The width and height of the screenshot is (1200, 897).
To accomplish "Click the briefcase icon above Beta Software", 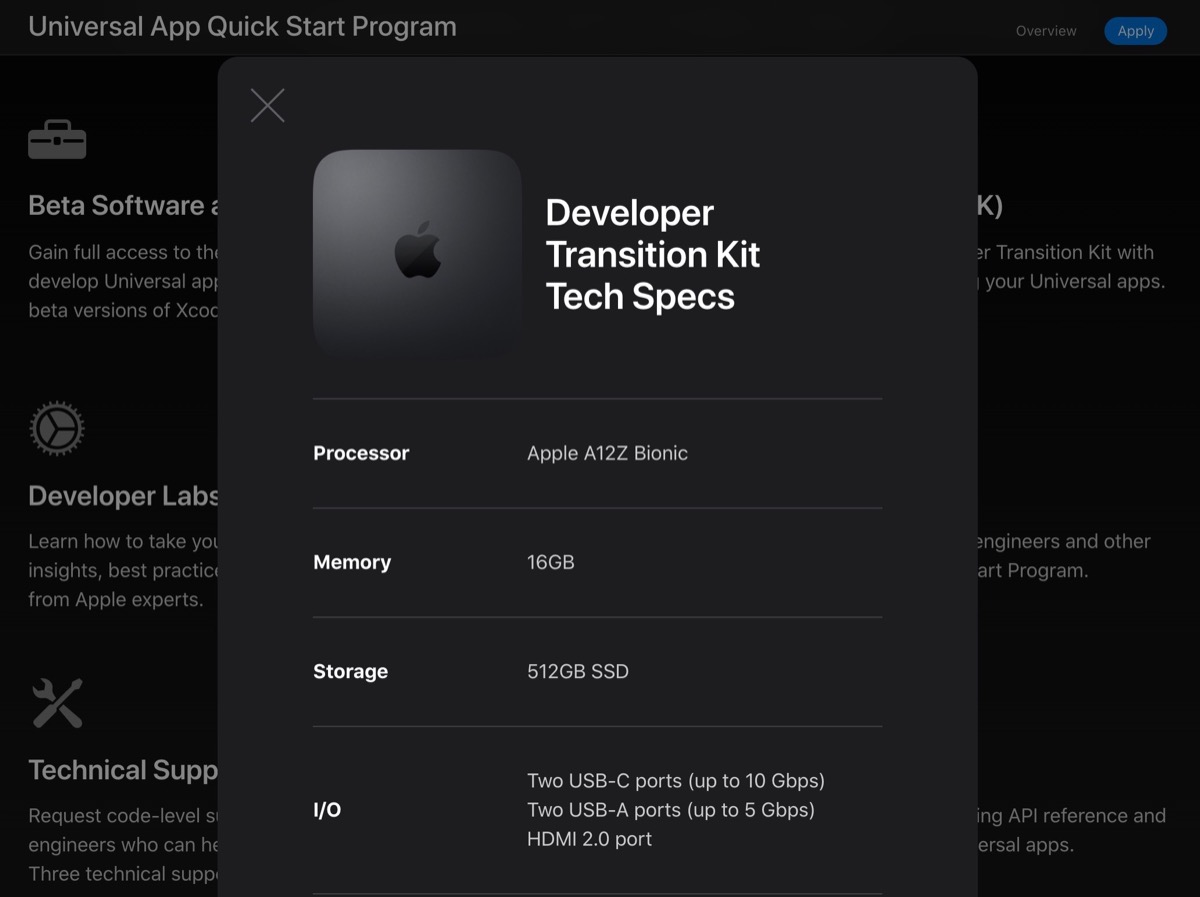I will pos(57,140).
